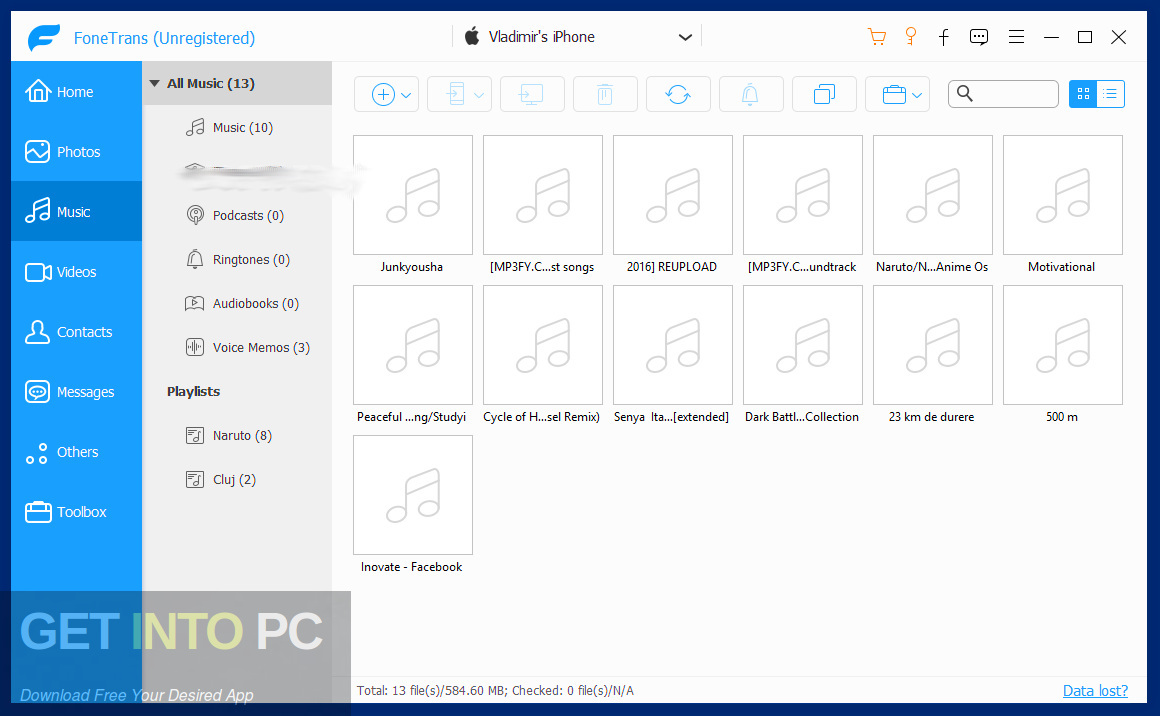Click the toolbox briefcase toolbar icon

tap(894, 95)
